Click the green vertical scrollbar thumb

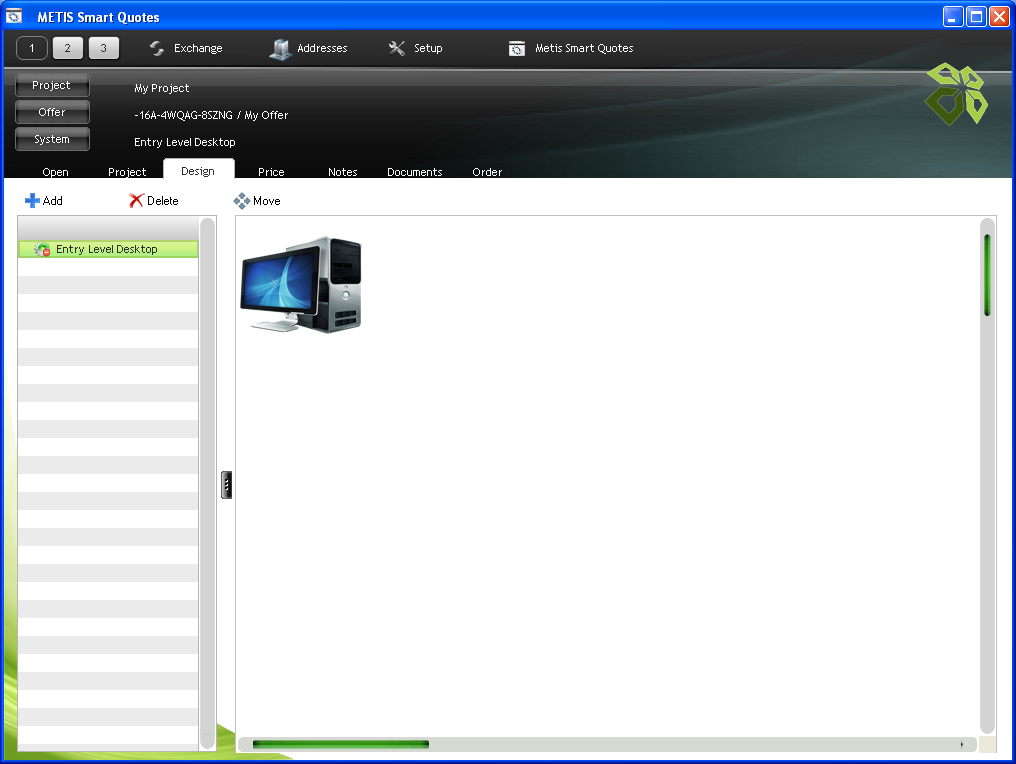click(987, 275)
